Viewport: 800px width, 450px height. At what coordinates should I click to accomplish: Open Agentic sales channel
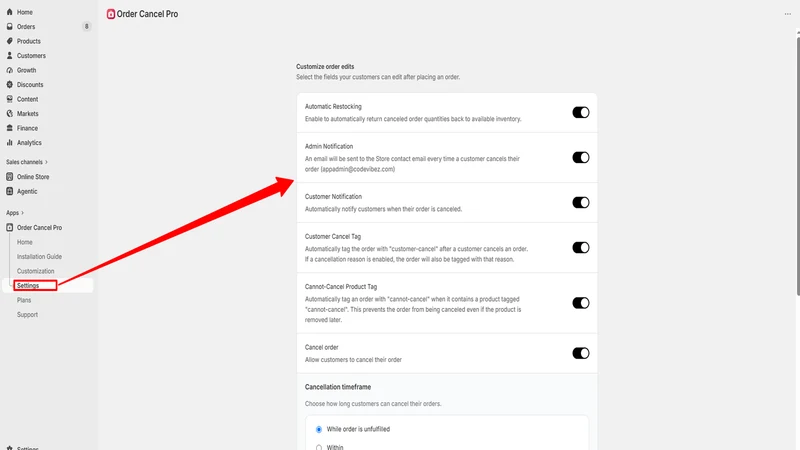click(x=27, y=191)
